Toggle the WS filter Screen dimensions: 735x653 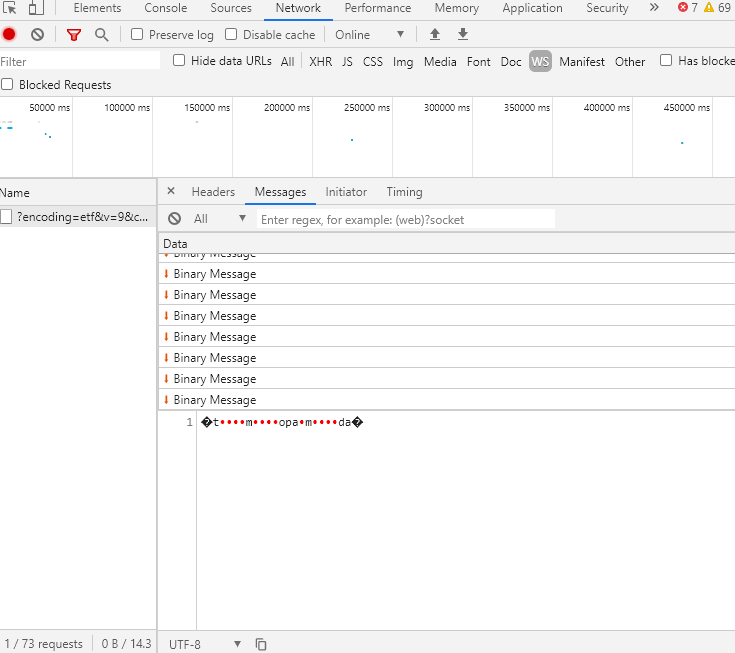540,61
